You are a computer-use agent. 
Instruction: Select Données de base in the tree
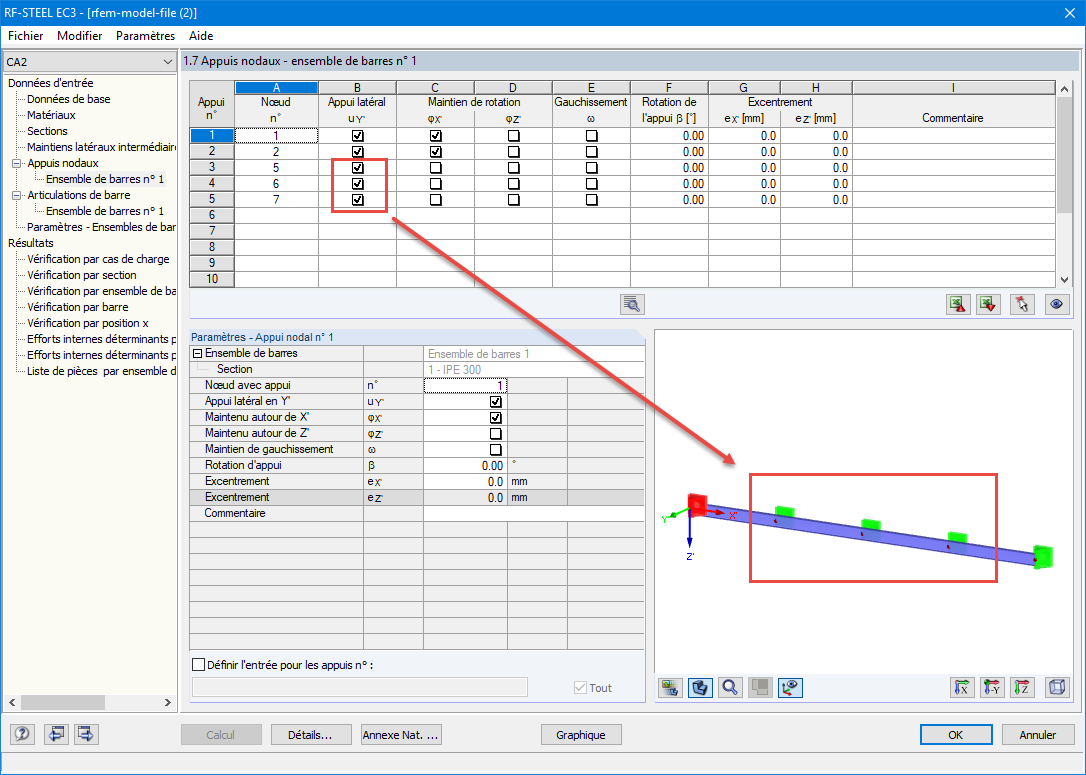click(x=69, y=99)
